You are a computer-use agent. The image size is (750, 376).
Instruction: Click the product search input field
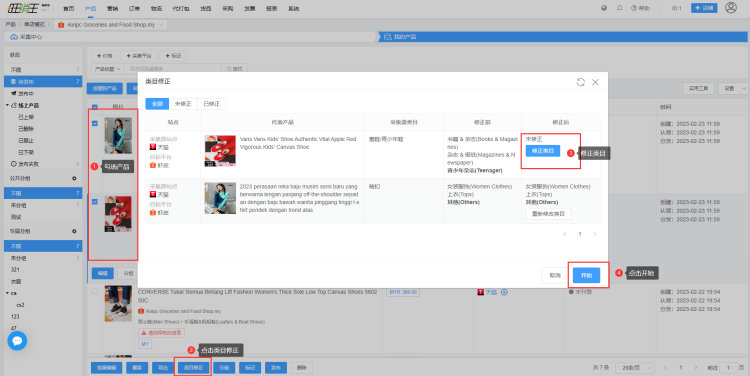pyautogui.click(x=174, y=69)
